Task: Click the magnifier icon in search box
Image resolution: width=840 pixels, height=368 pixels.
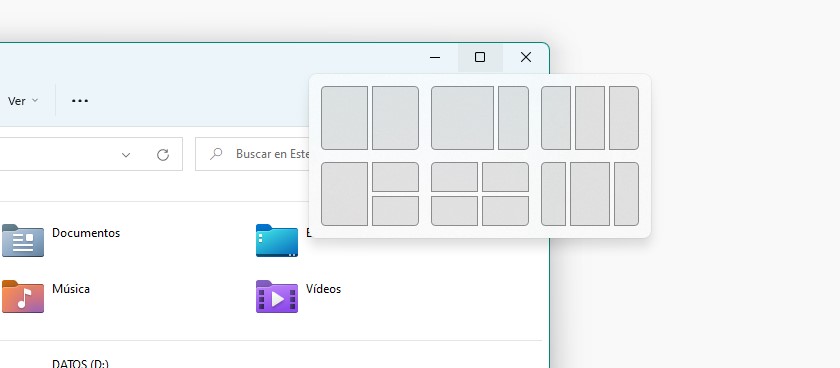Action: pos(216,154)
